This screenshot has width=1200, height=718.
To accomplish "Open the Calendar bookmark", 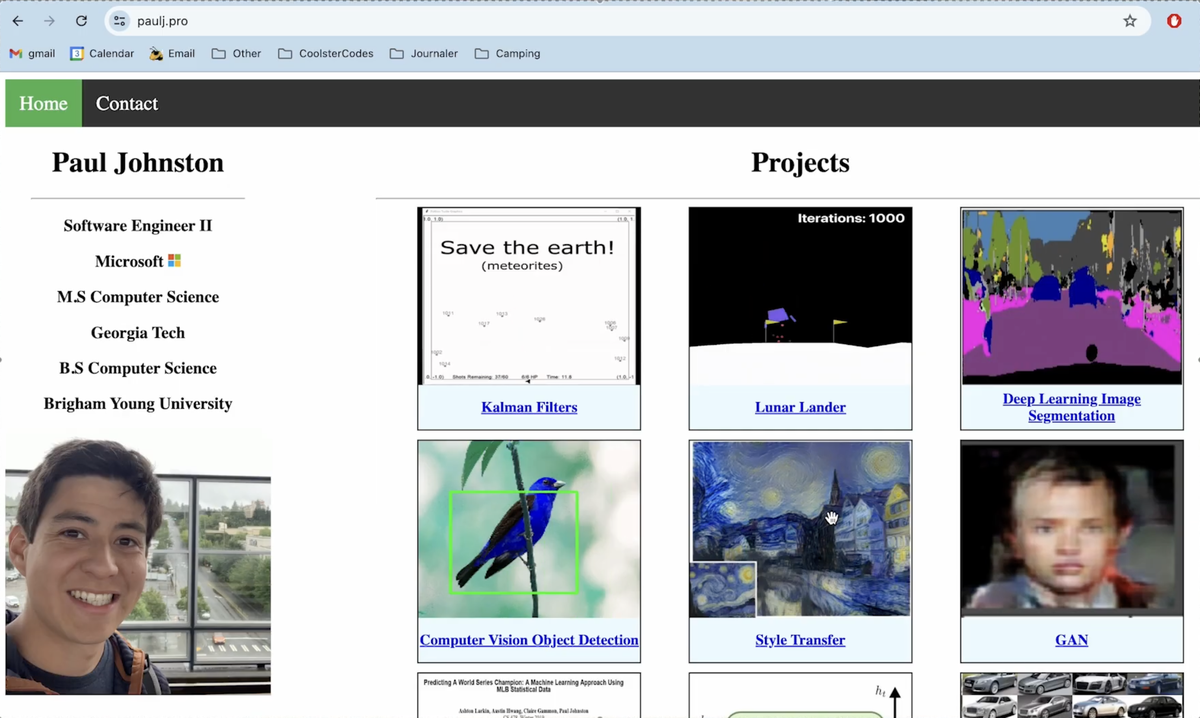I will (102, 54).
